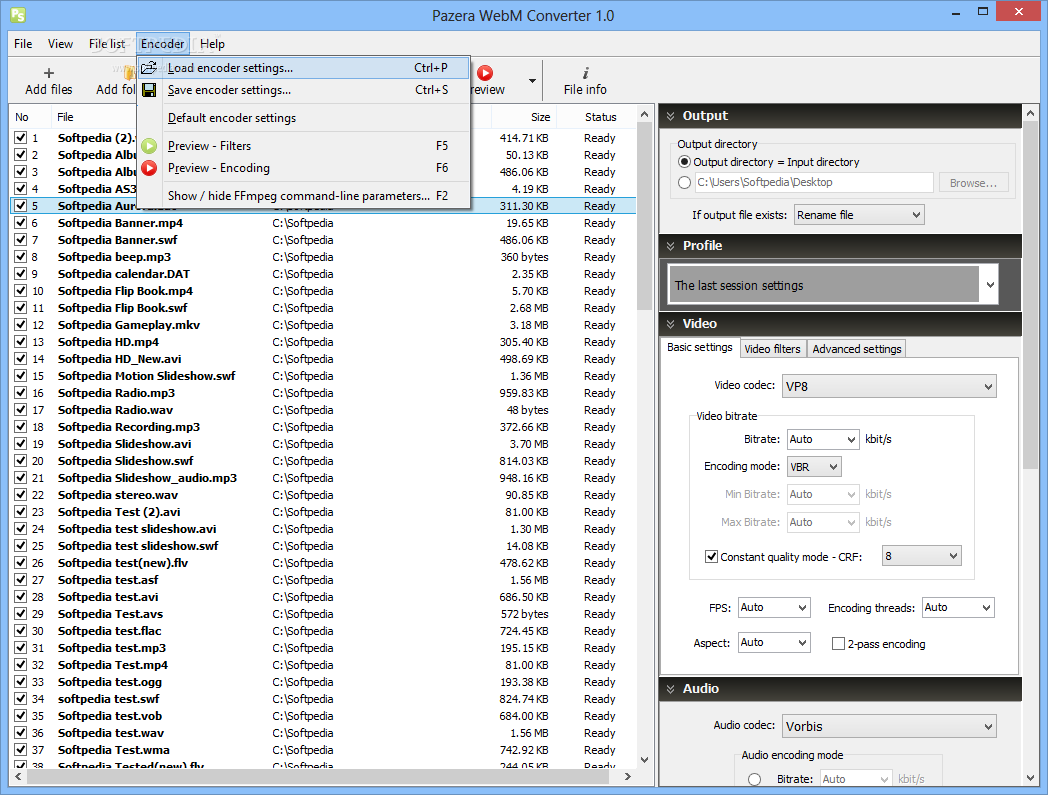Open the Help menu
The width and height of the screenshot is (1048, 795).
[212, 43]
